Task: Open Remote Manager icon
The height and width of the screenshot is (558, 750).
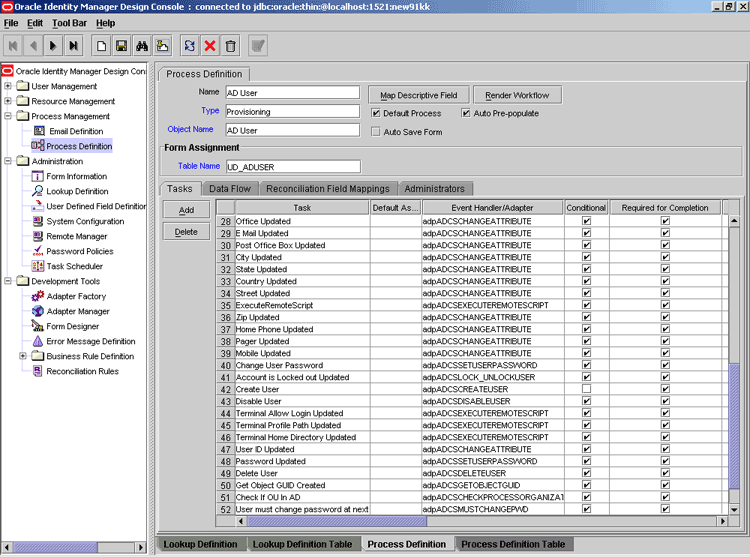Action: click(37, 236)
